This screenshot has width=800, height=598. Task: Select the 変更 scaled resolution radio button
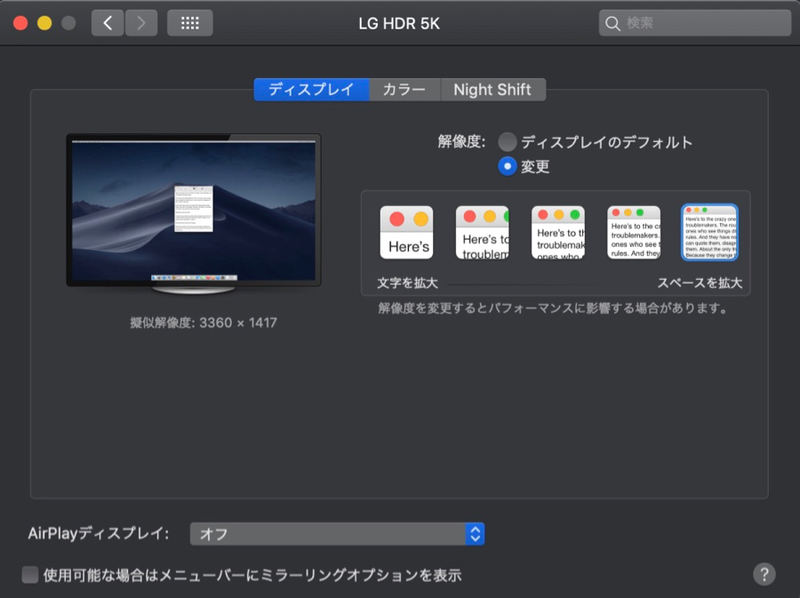tap(507, 166)
